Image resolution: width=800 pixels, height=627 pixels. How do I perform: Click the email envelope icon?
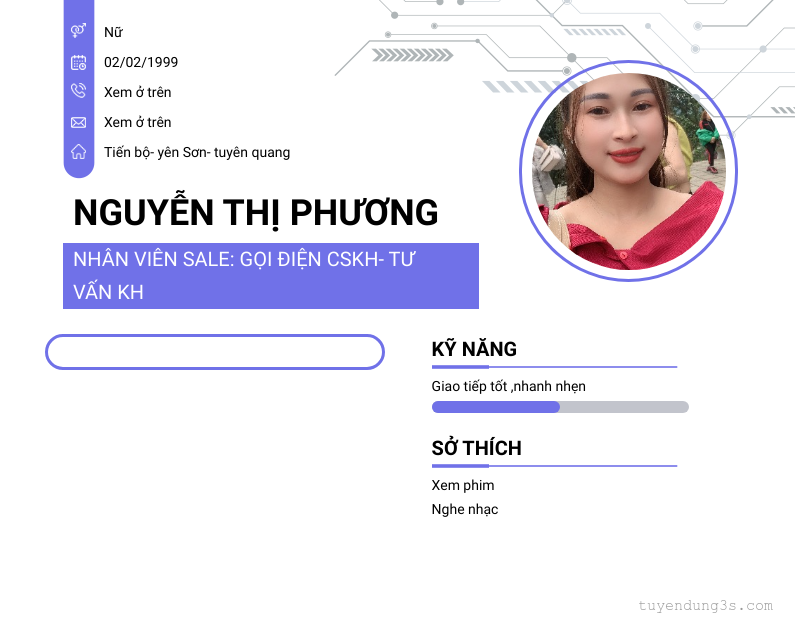coord(79,122)
